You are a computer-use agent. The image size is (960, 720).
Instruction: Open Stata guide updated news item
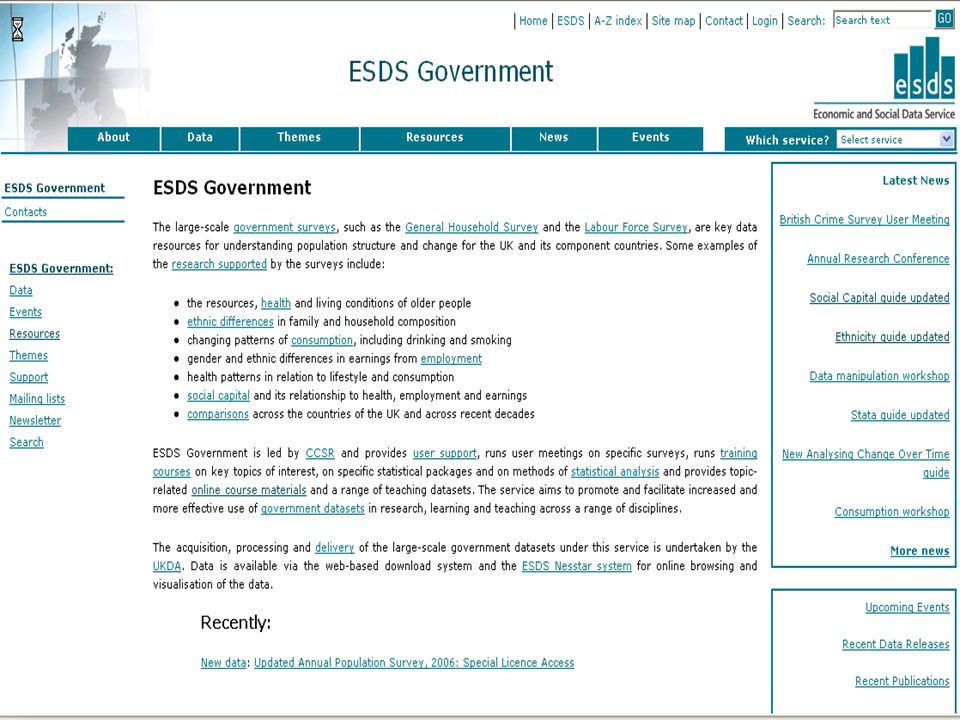point(901,415)
